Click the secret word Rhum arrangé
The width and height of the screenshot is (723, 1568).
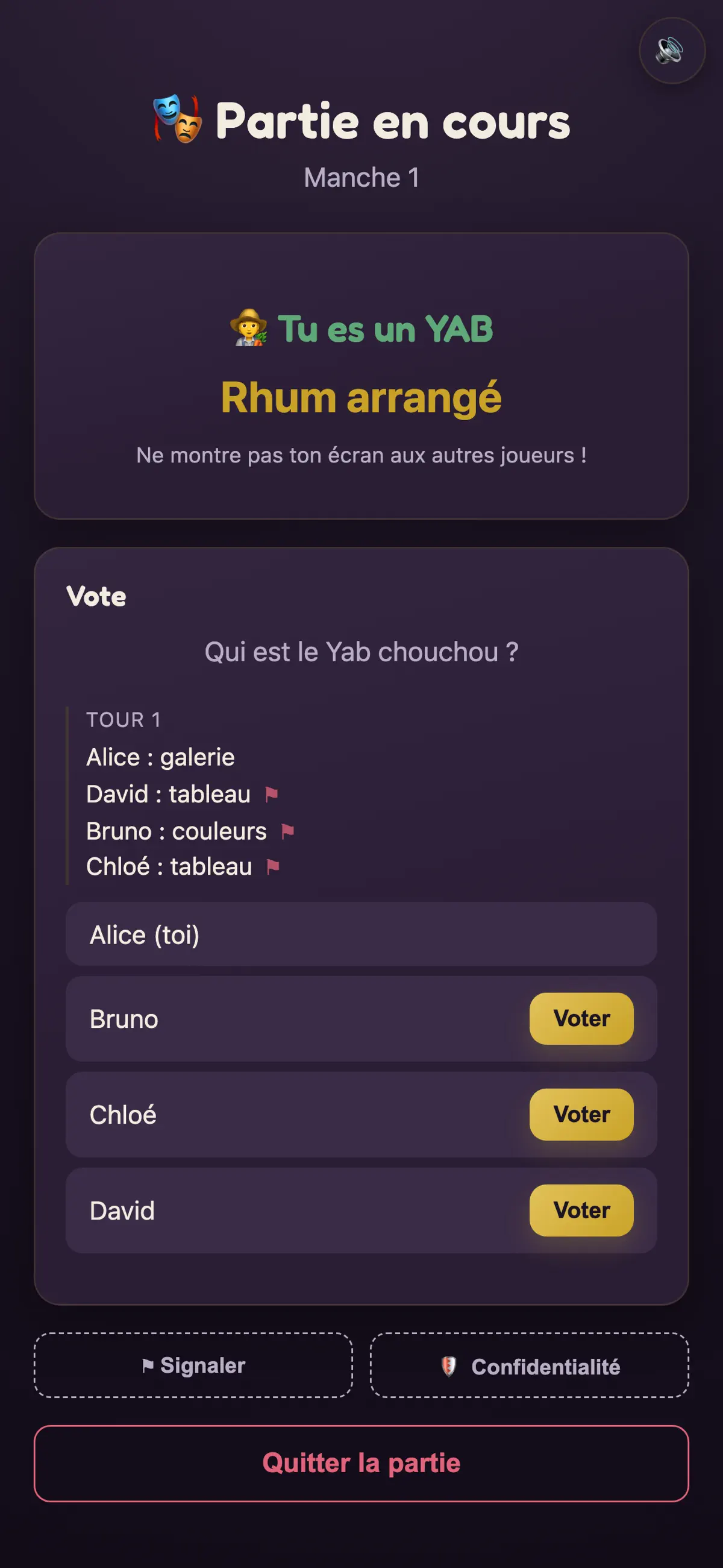(x=361, y=397)
